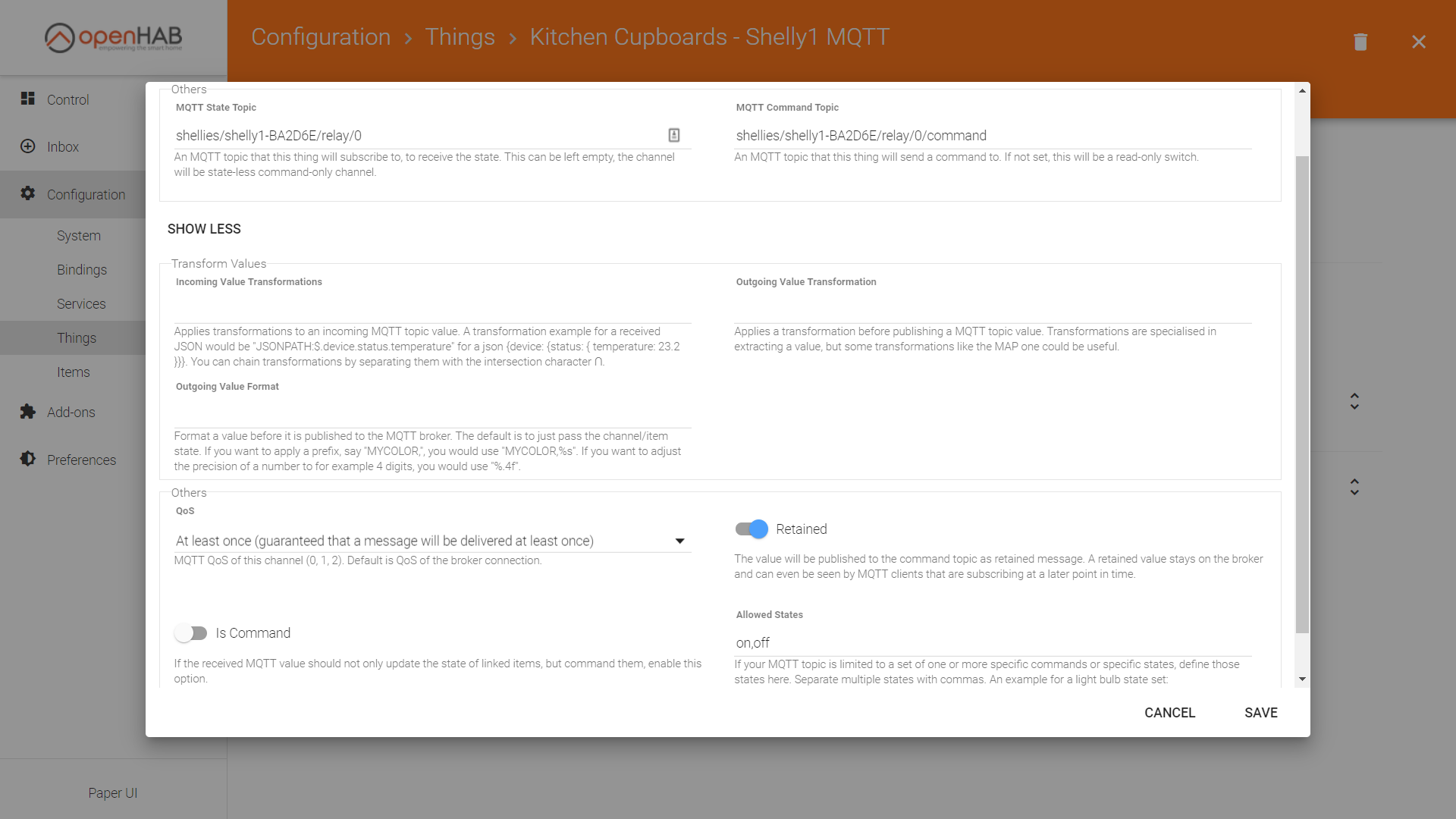The height and width of the screenshot is (819, 1456).
Task: Enable the Is Command switch
Action: (x=190, y=633)
